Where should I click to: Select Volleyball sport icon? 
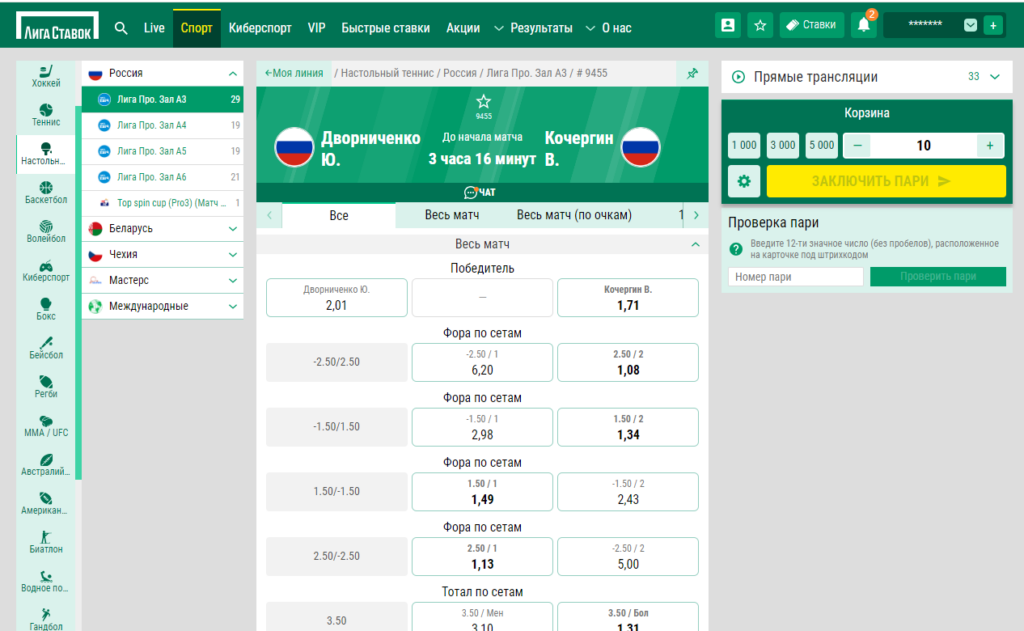pyautogui.click(x=46, y=231)
